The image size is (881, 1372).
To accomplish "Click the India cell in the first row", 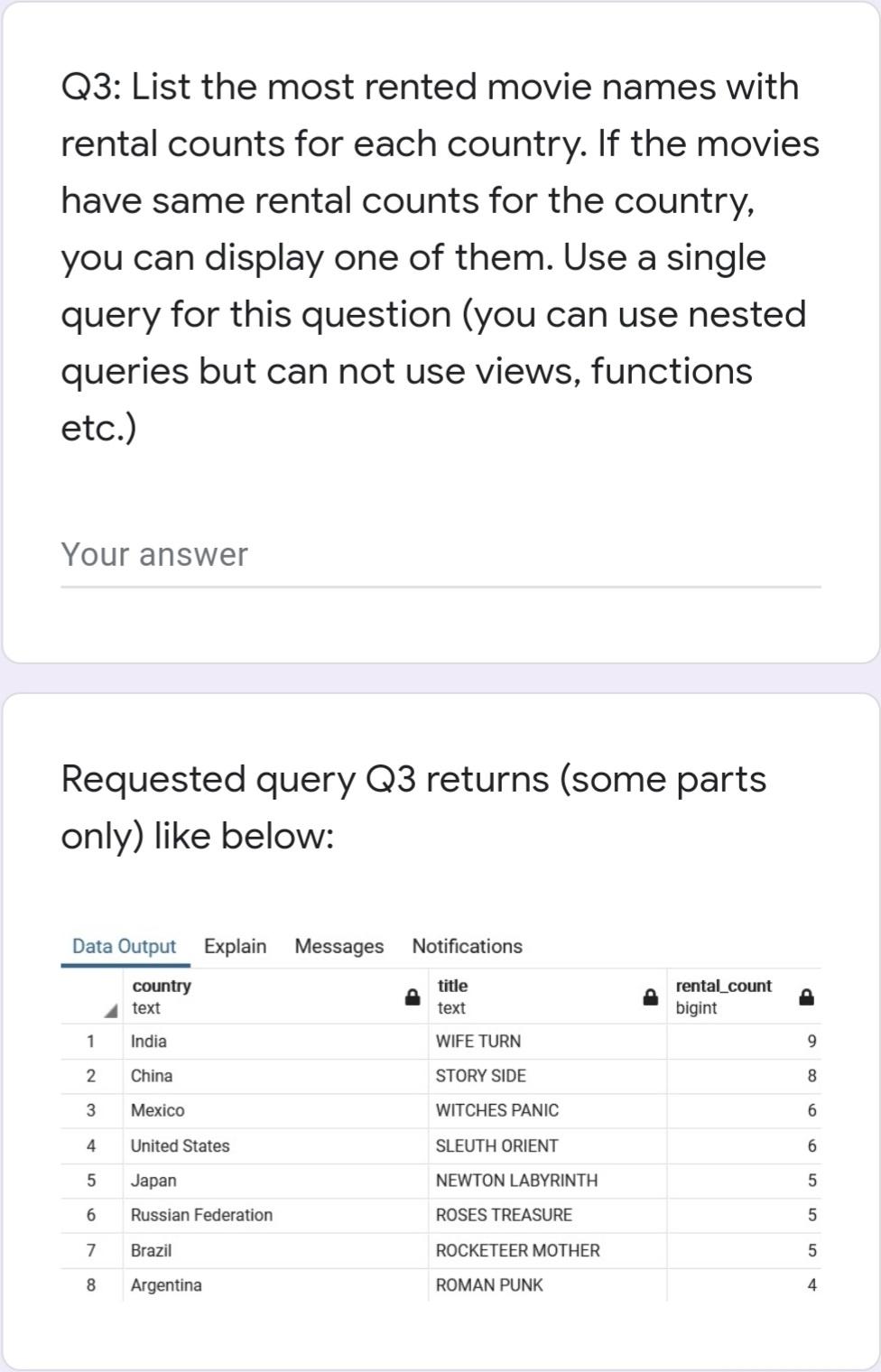I will 149,1042.
